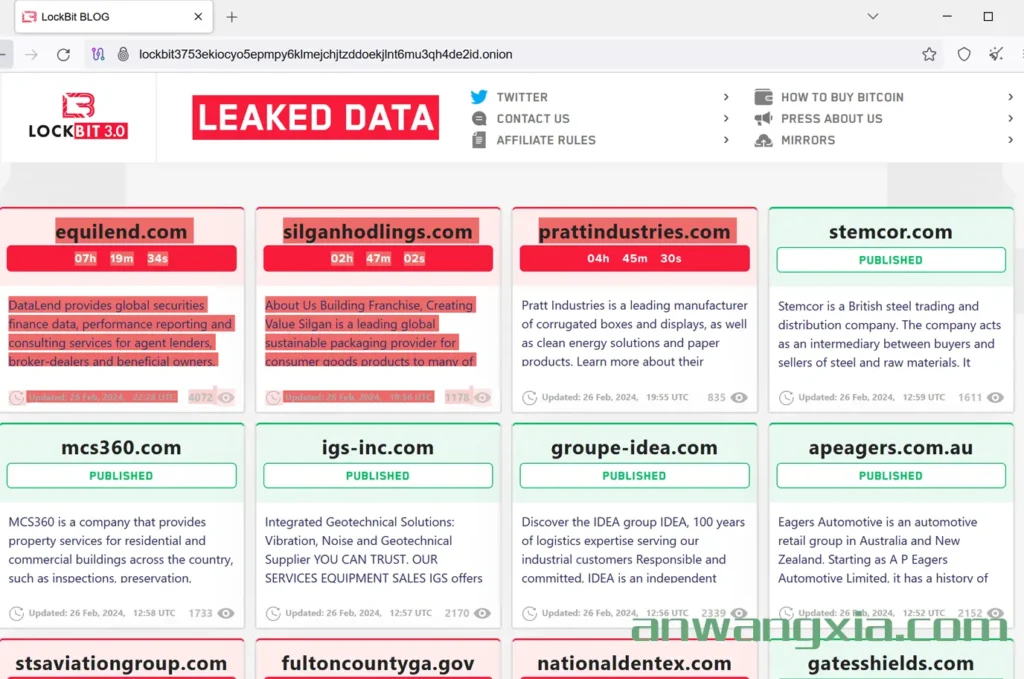This screenshot has width=1024, height=679.
Task: Open the PRESS ABOUT US link
Action: coord(831,118)
